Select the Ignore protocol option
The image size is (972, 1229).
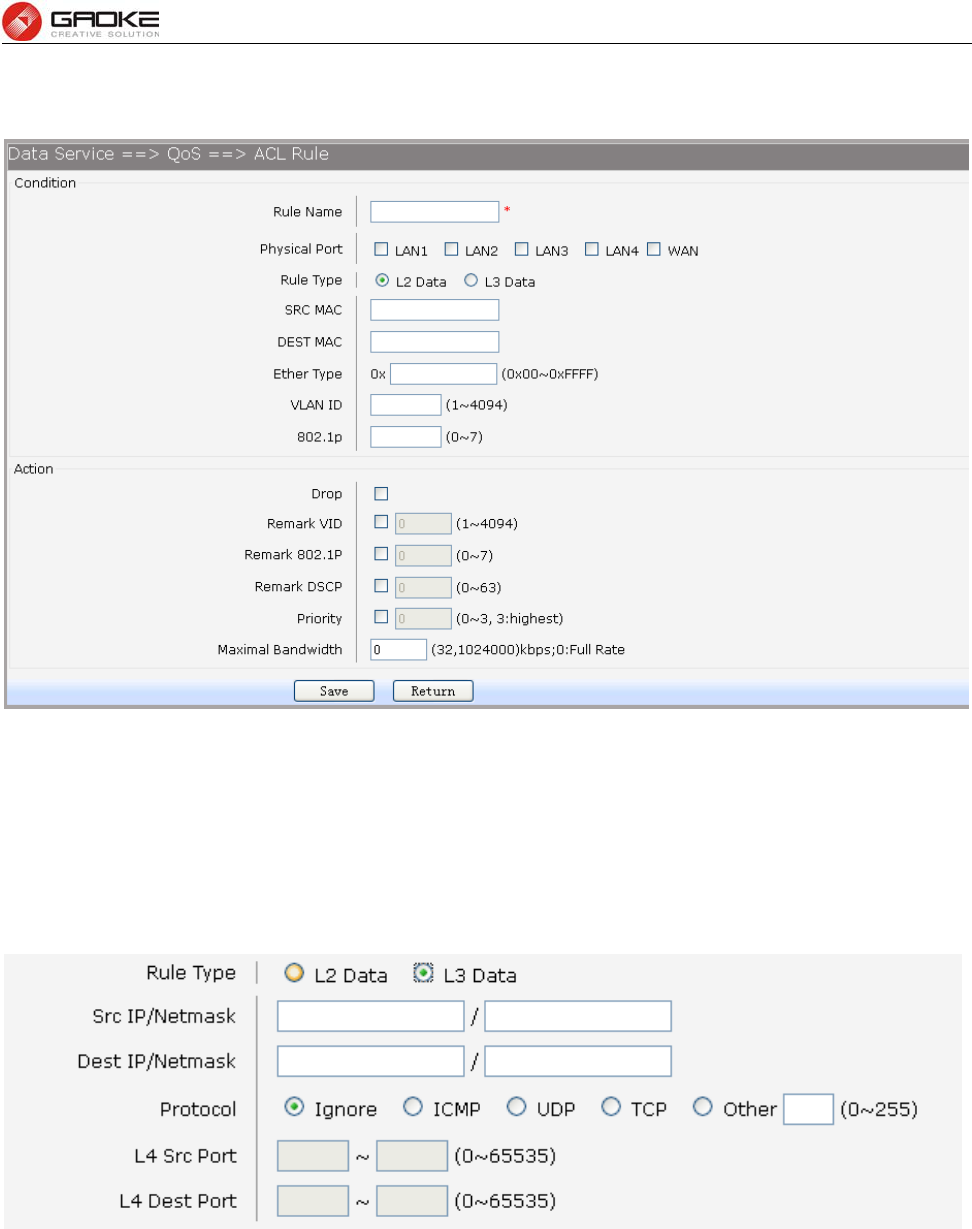(295, 1108)
